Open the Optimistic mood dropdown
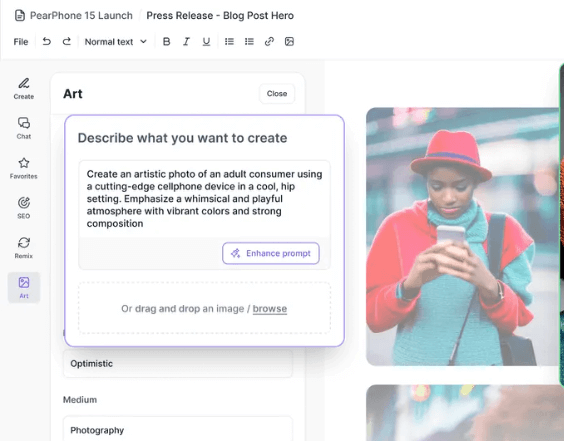This screenshot has height=441, width=564. click(x=178, y=364)
